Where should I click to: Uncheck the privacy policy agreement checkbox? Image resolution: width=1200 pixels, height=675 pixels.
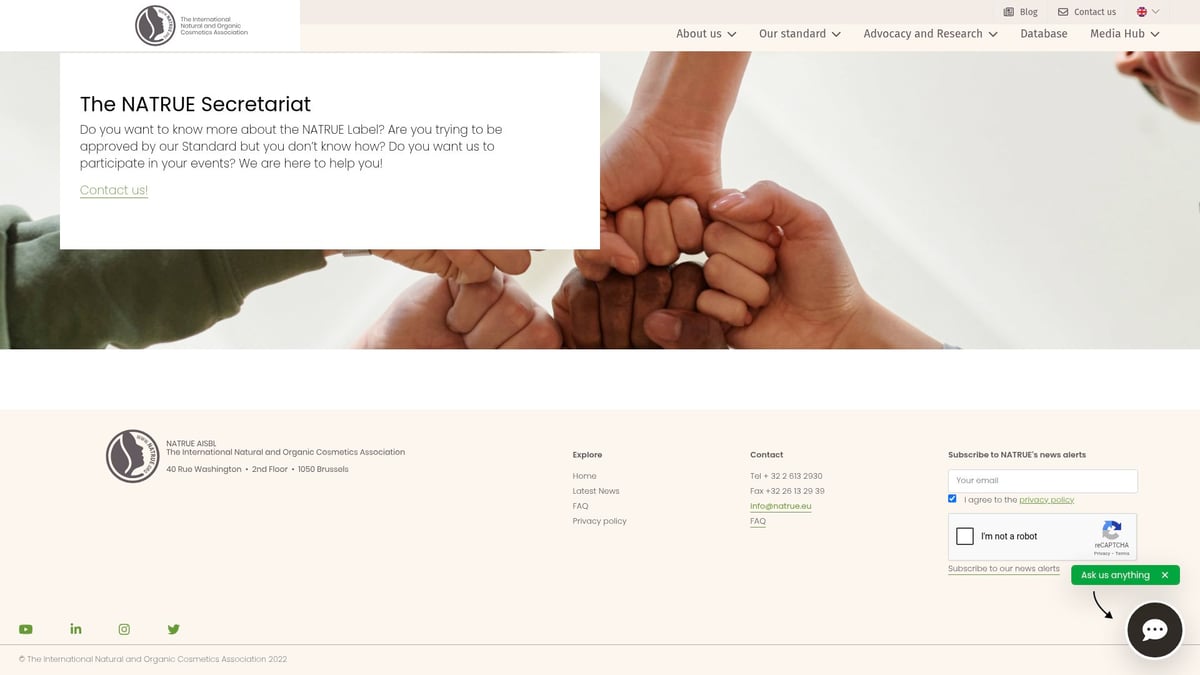pos(952,498)
